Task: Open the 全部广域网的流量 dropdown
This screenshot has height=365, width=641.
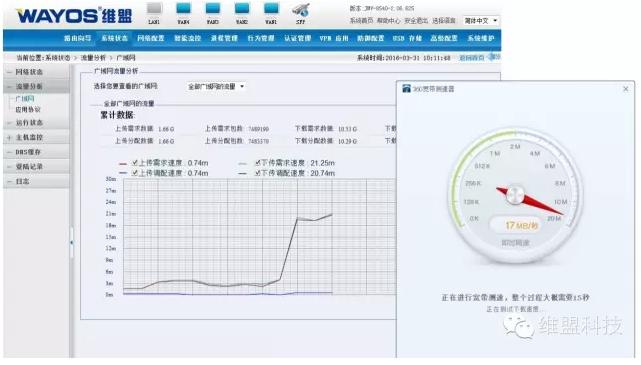Action: click(x=215, y=87)
